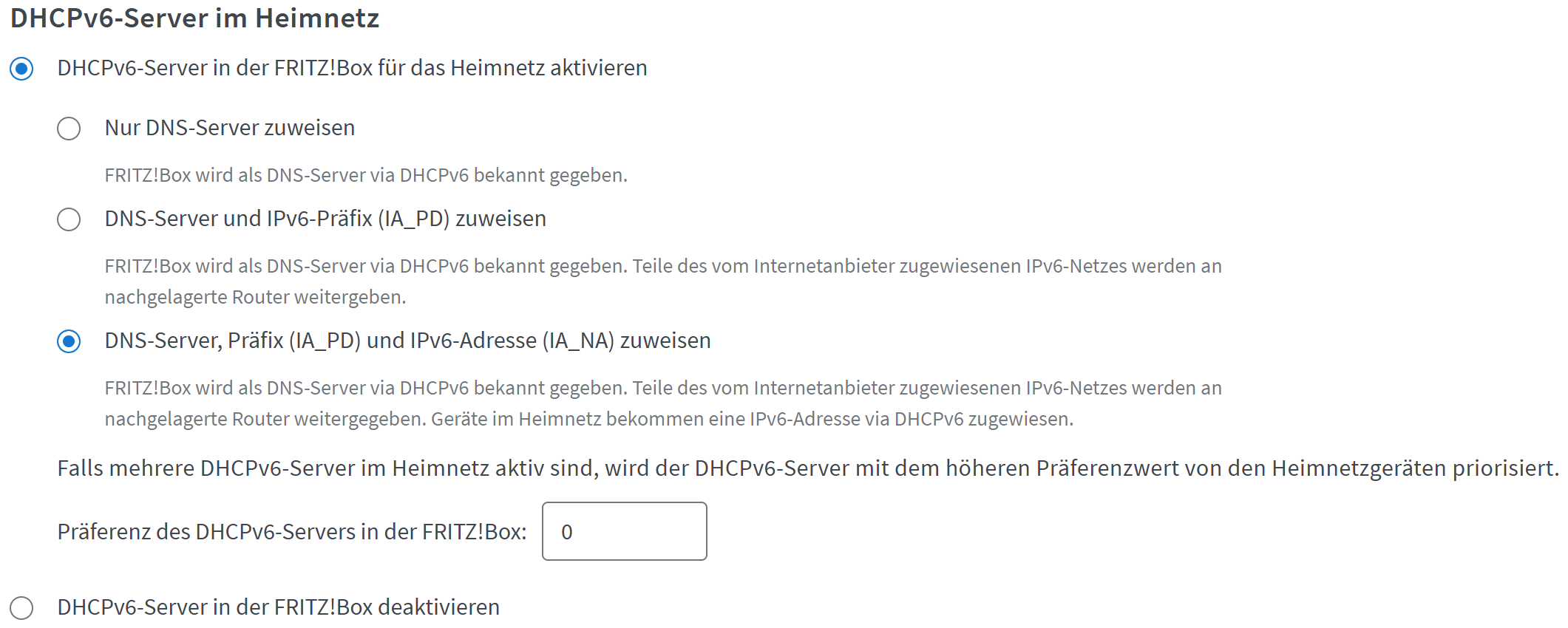Select radio button for DNS-Server und IPv6-Präfix (IA_PD)
Image resolution: width=1568 pixels, height=628 pixels.
[69, 219]
